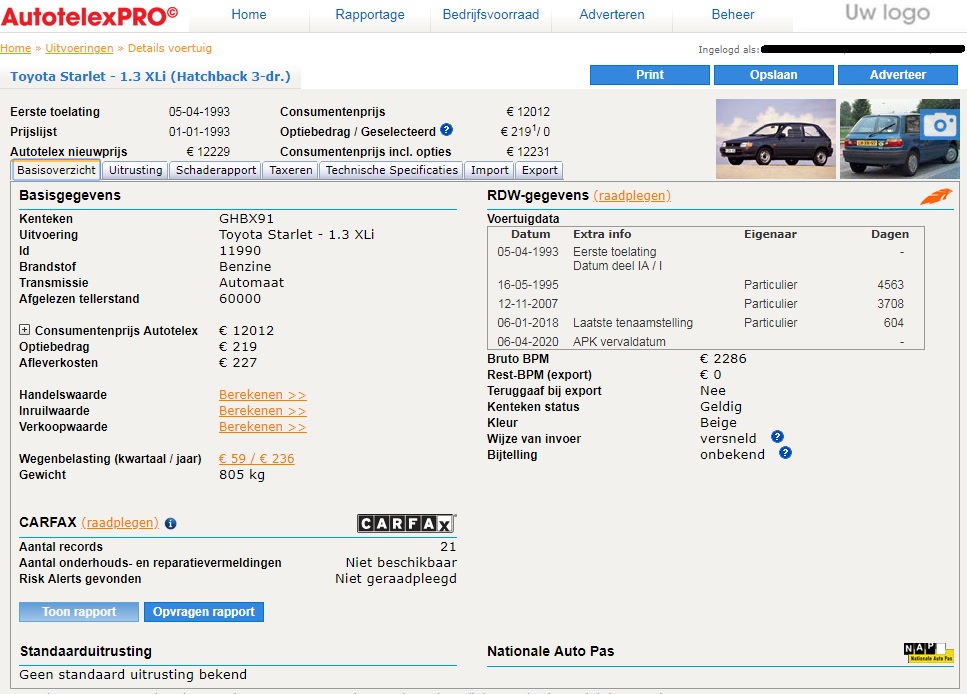The width and height of the screenshot is (967, 694).
Task: Expand the Consumentenprijs Autotelex plus box
Action: (x=25, y=330)
